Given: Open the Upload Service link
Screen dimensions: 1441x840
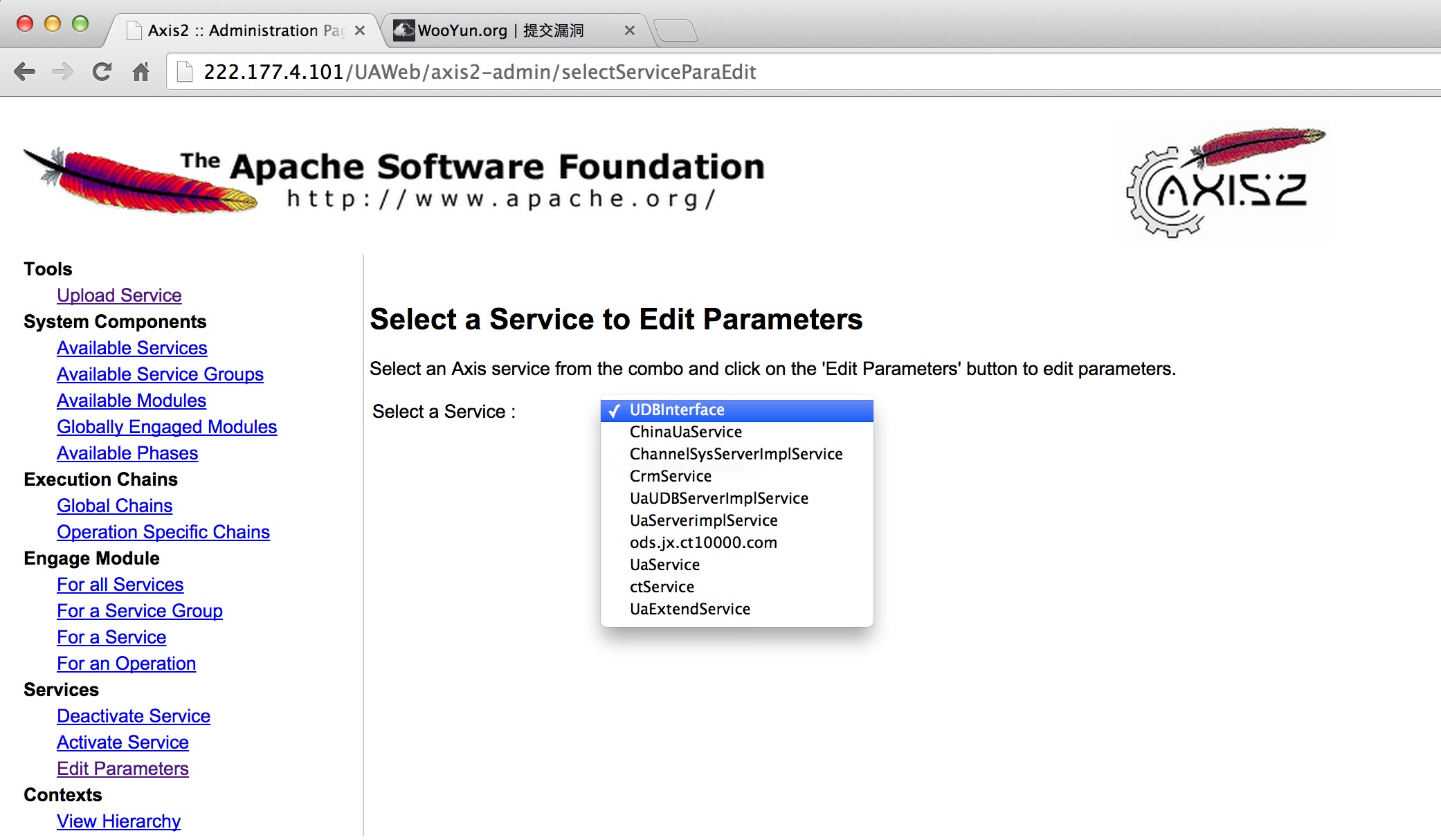Looking at the screenshot, I should (x=119, y=295).
